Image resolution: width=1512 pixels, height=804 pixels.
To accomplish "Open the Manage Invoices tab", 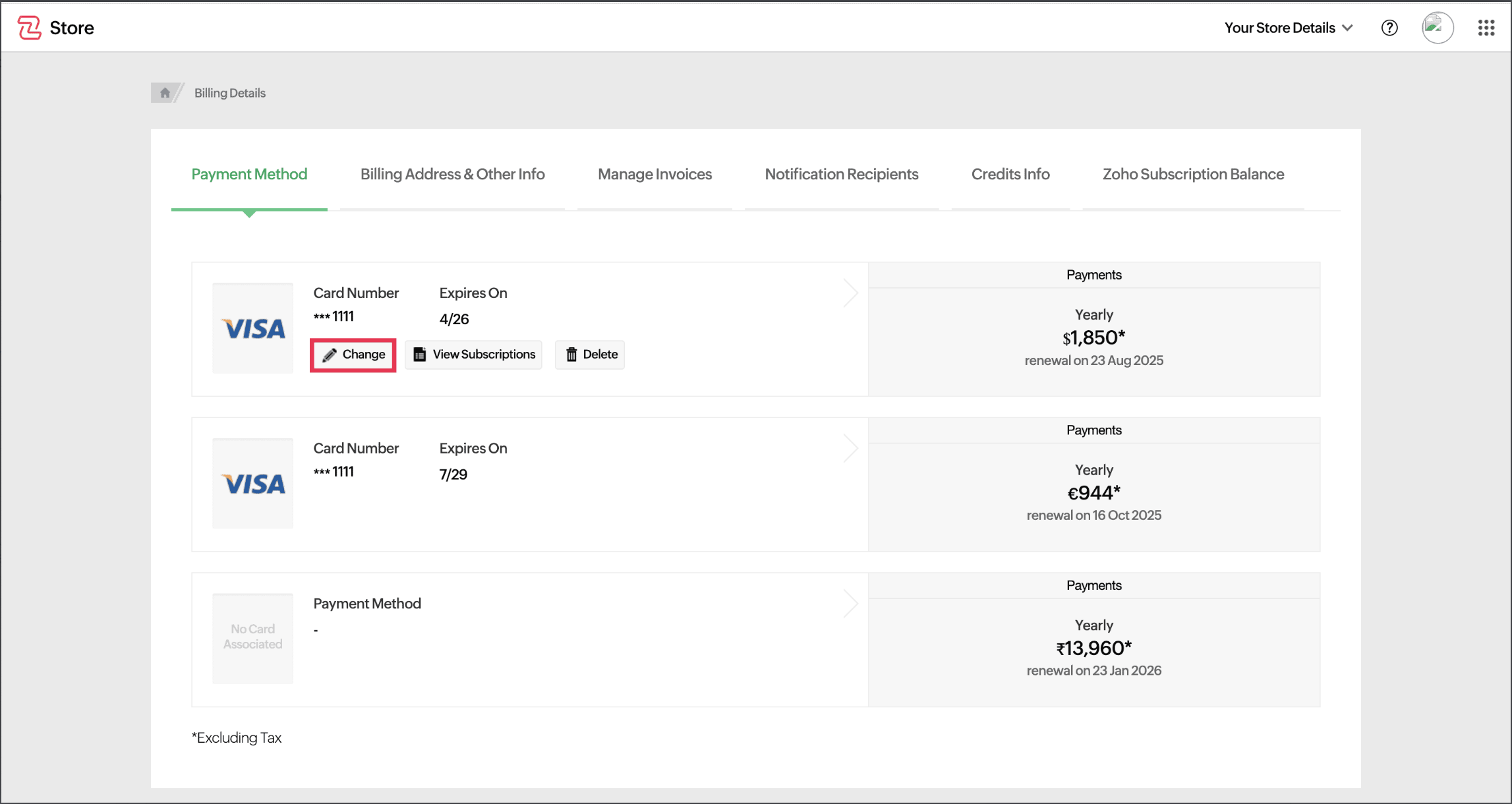I will pos(654,174).
